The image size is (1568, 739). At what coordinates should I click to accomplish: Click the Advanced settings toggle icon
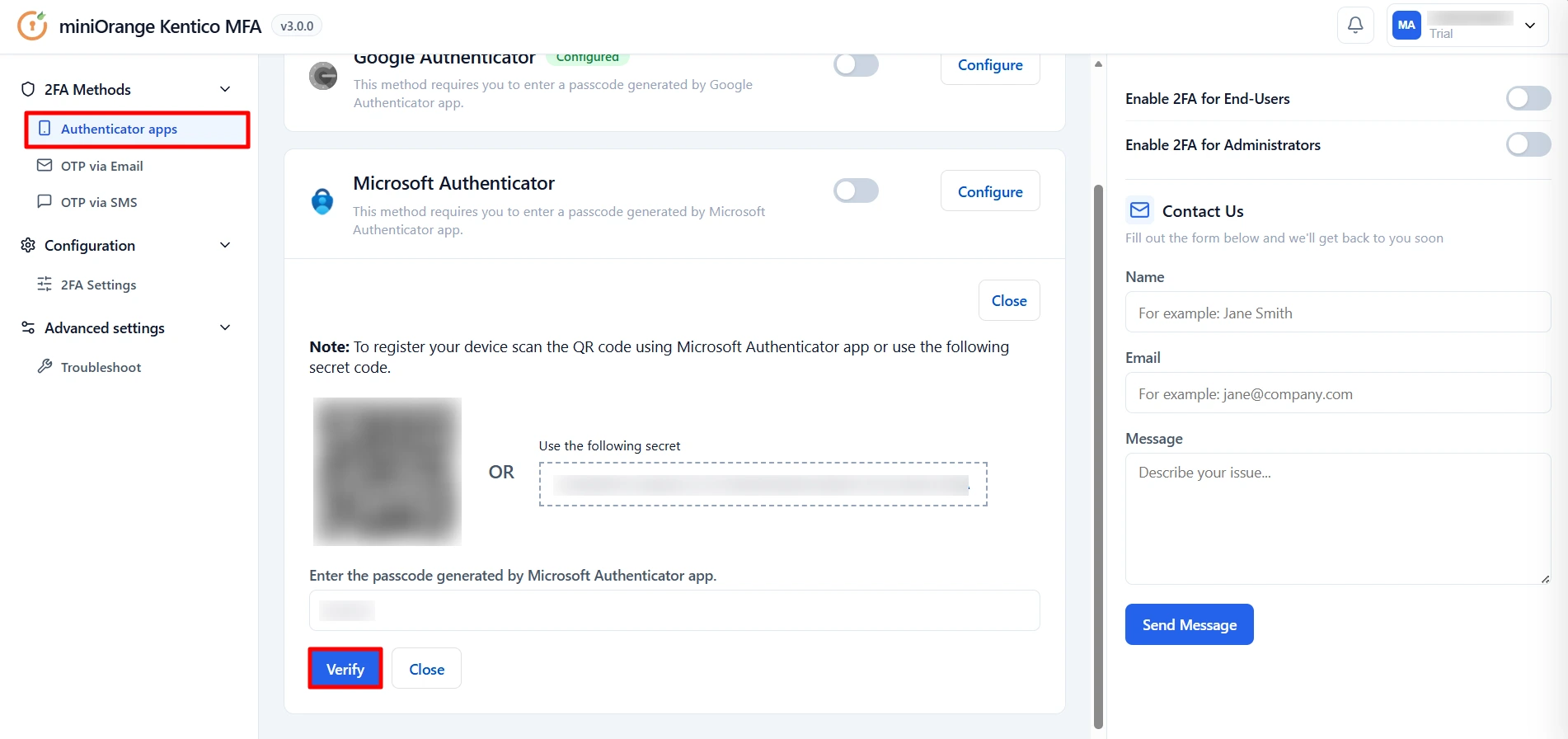click(28, 327)
